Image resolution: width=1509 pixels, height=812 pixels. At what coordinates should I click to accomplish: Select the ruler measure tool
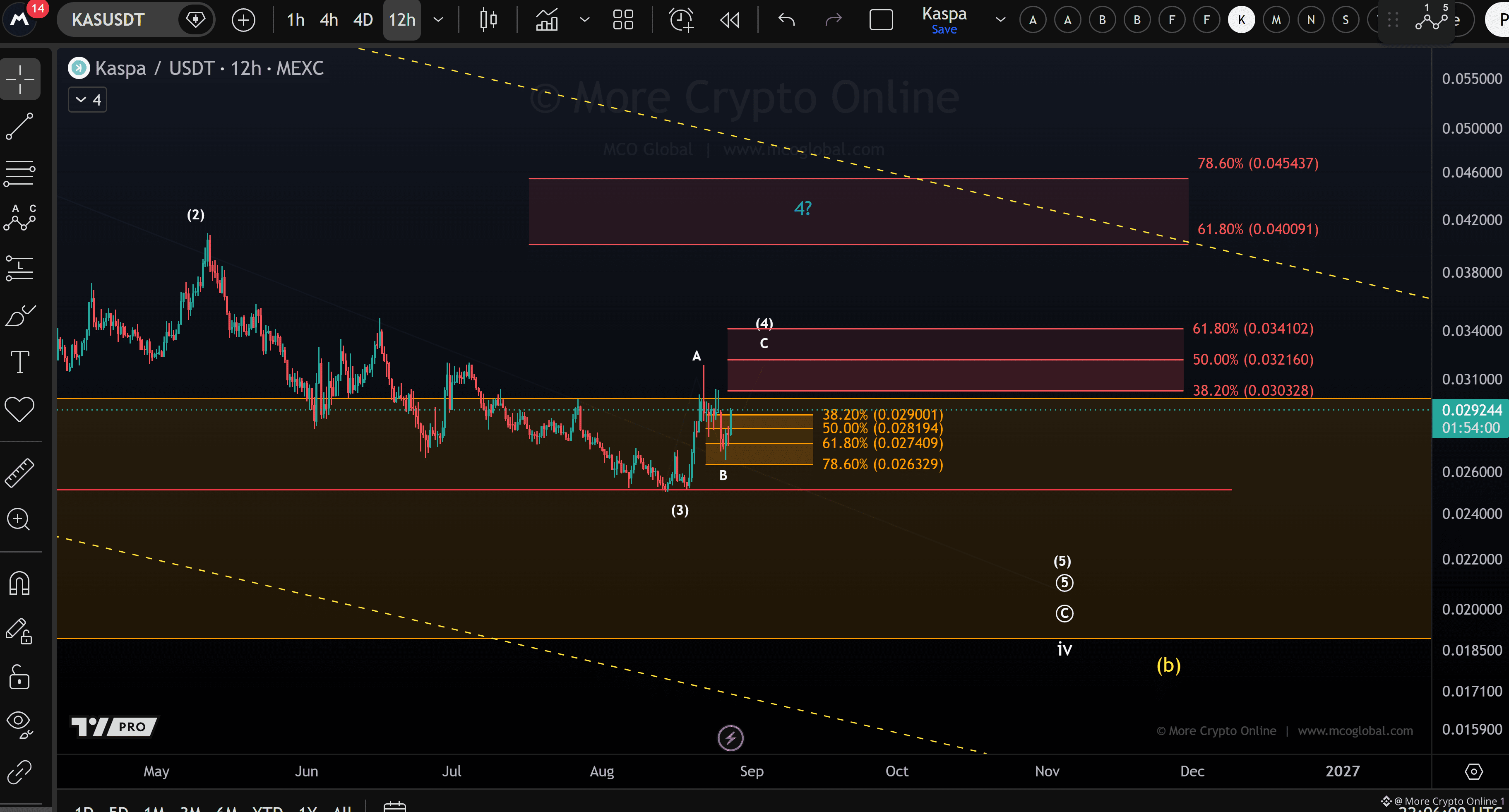[x=20, y=472]
